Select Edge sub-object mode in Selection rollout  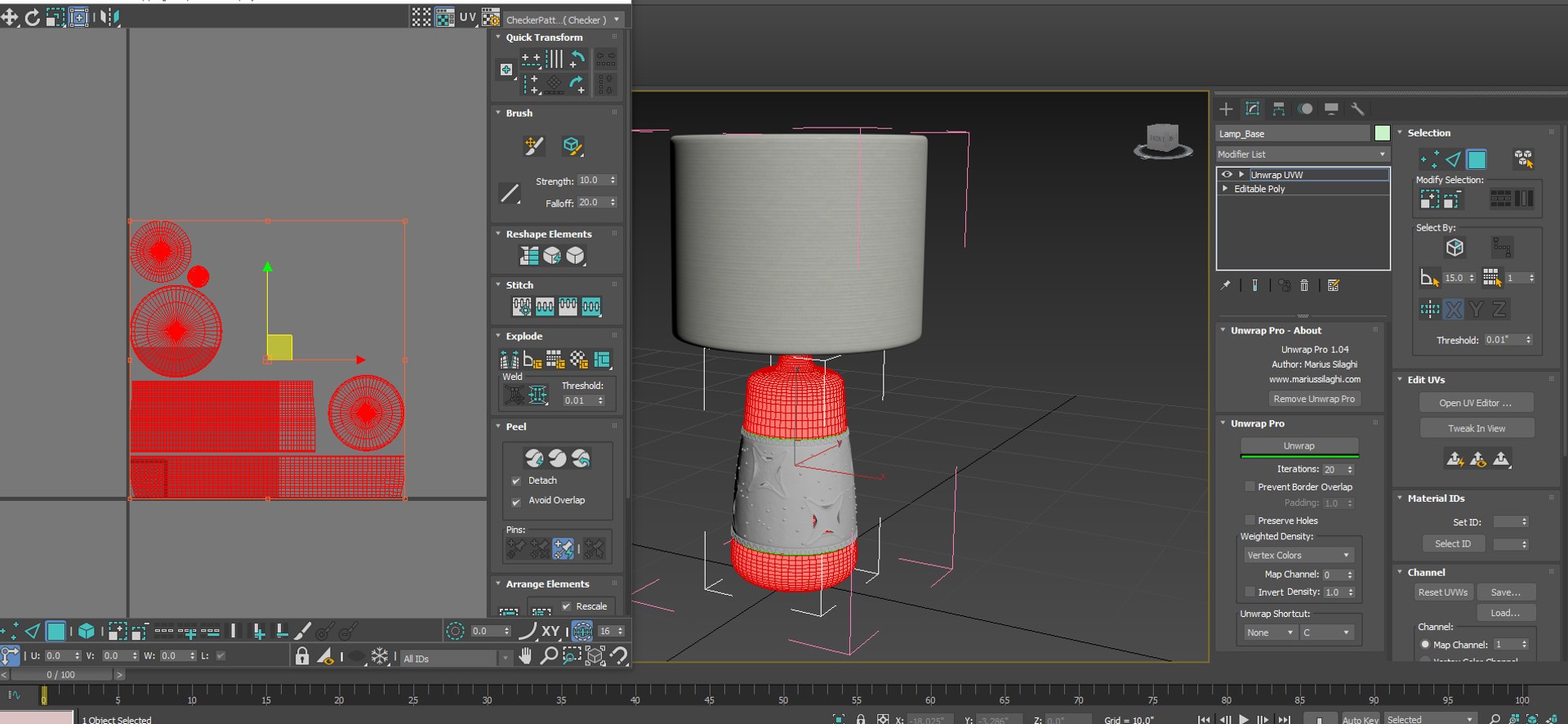pos(1453,159)
